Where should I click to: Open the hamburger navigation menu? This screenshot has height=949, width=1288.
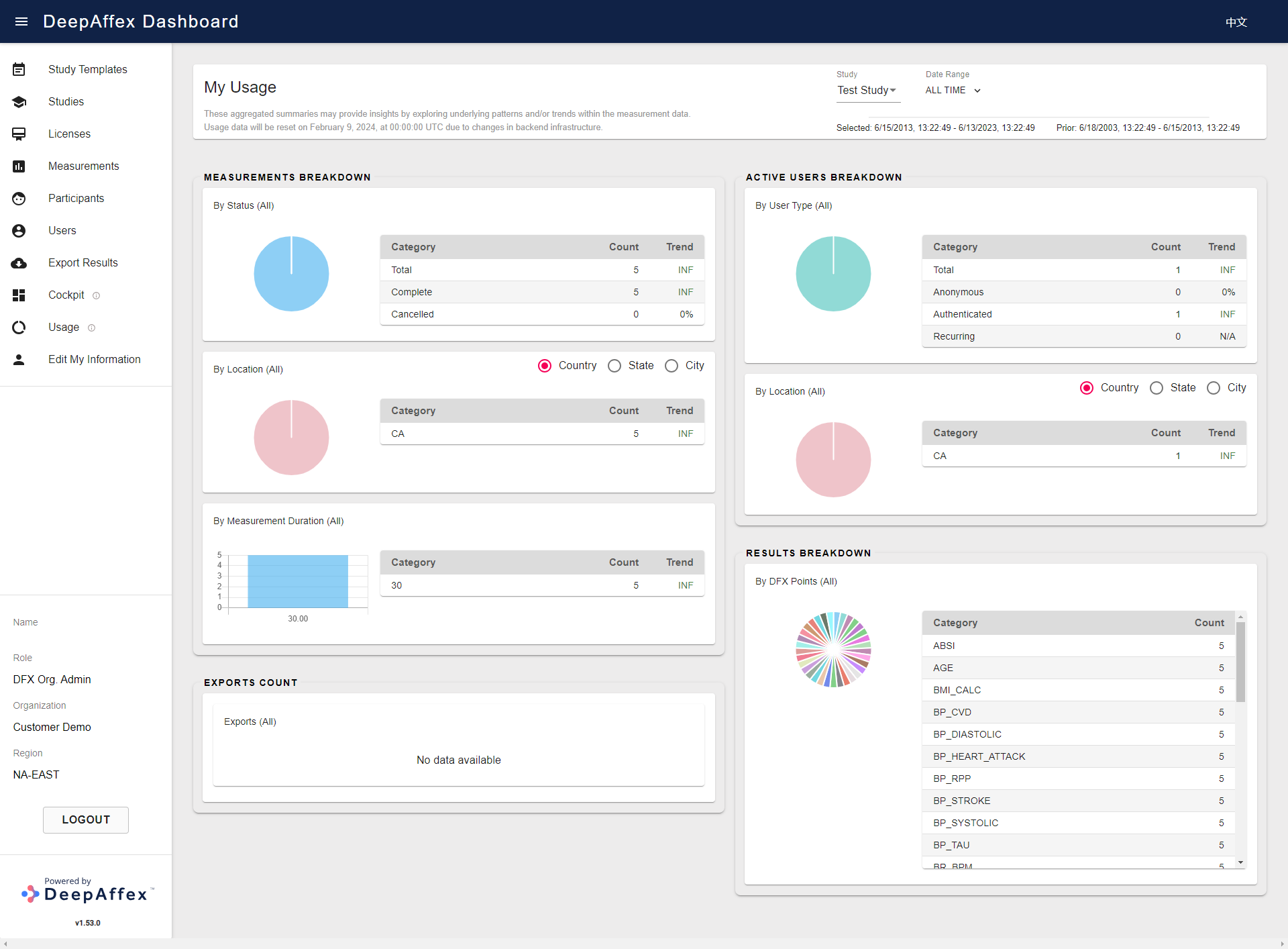(21, 21)
